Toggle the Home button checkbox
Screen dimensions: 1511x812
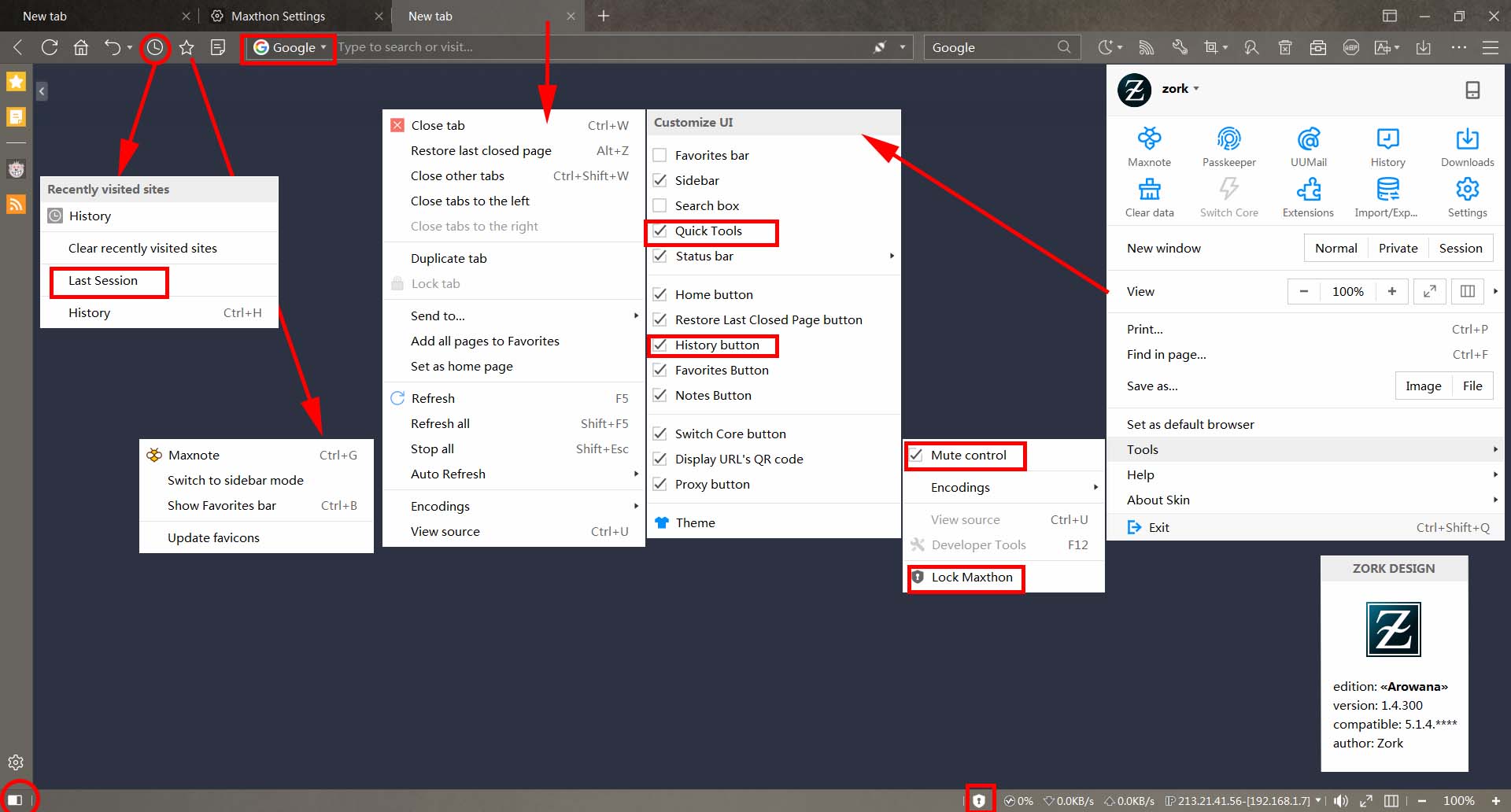pos(660,294)
